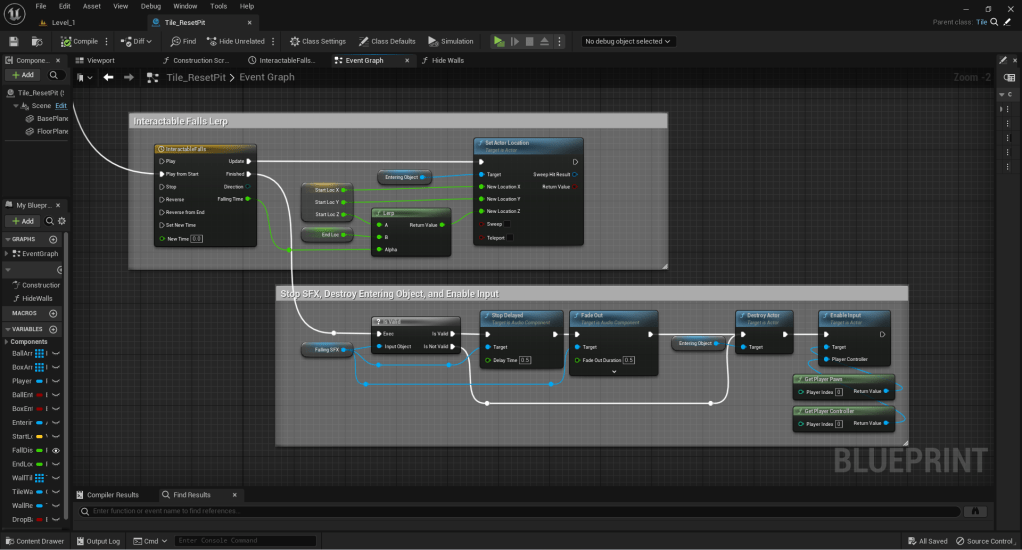Open Class Settings
1022x550 pixels.
(x=317, y=41)
